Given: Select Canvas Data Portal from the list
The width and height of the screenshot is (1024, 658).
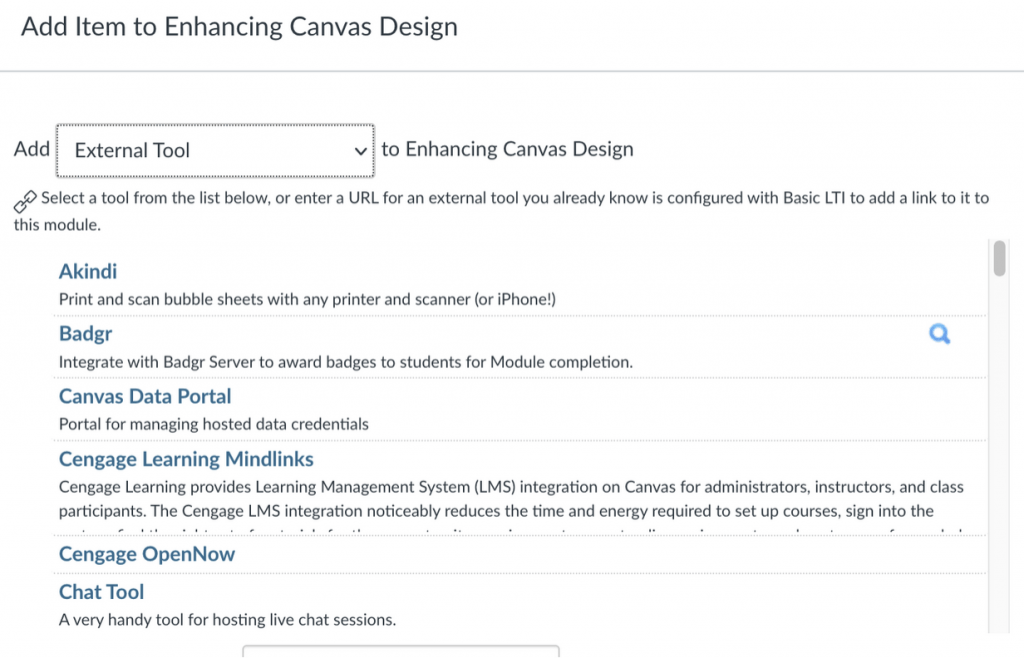Looking at the screenshot, I should tap(145, 396).
